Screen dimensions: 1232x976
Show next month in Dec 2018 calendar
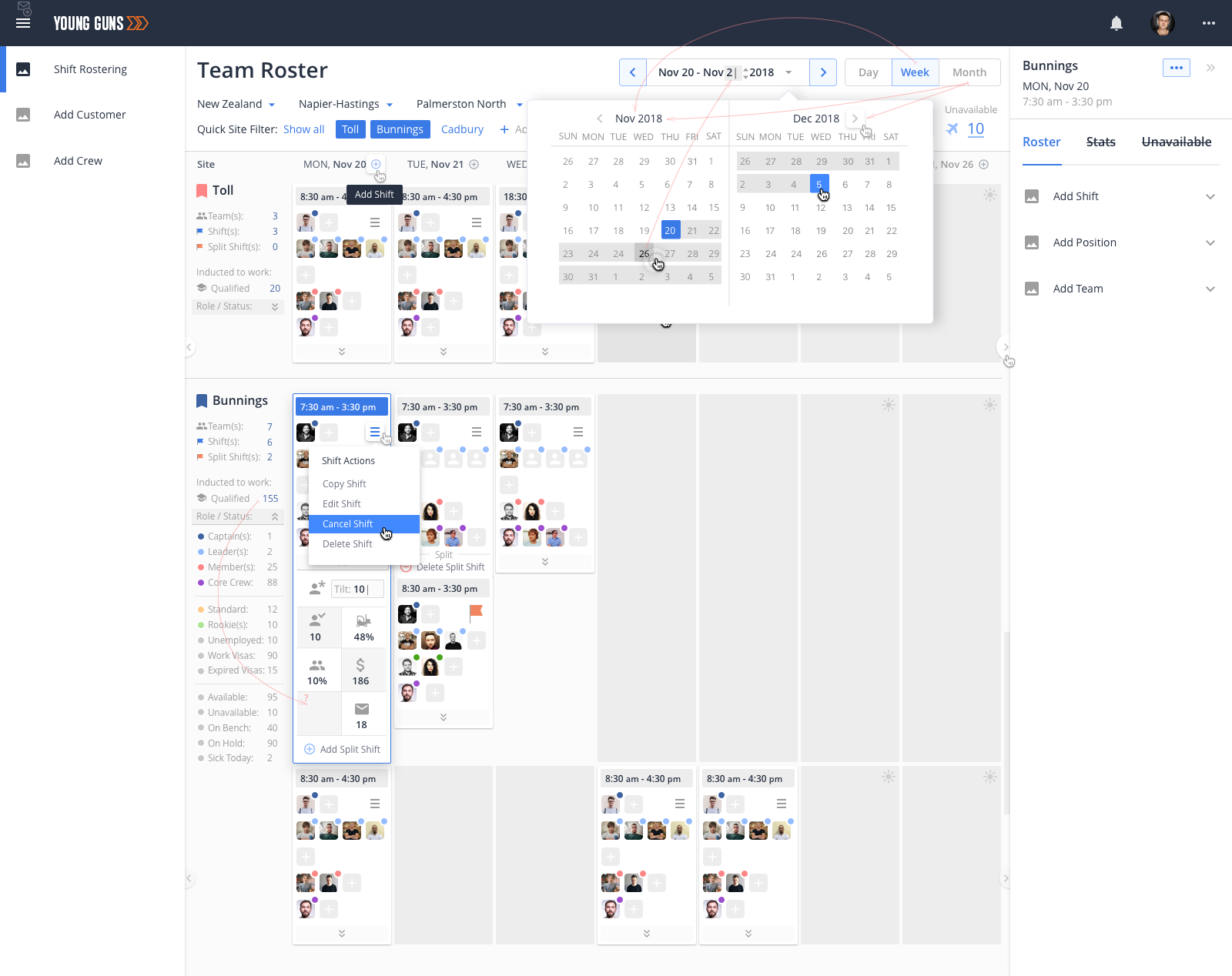click(x=855, y=119)
